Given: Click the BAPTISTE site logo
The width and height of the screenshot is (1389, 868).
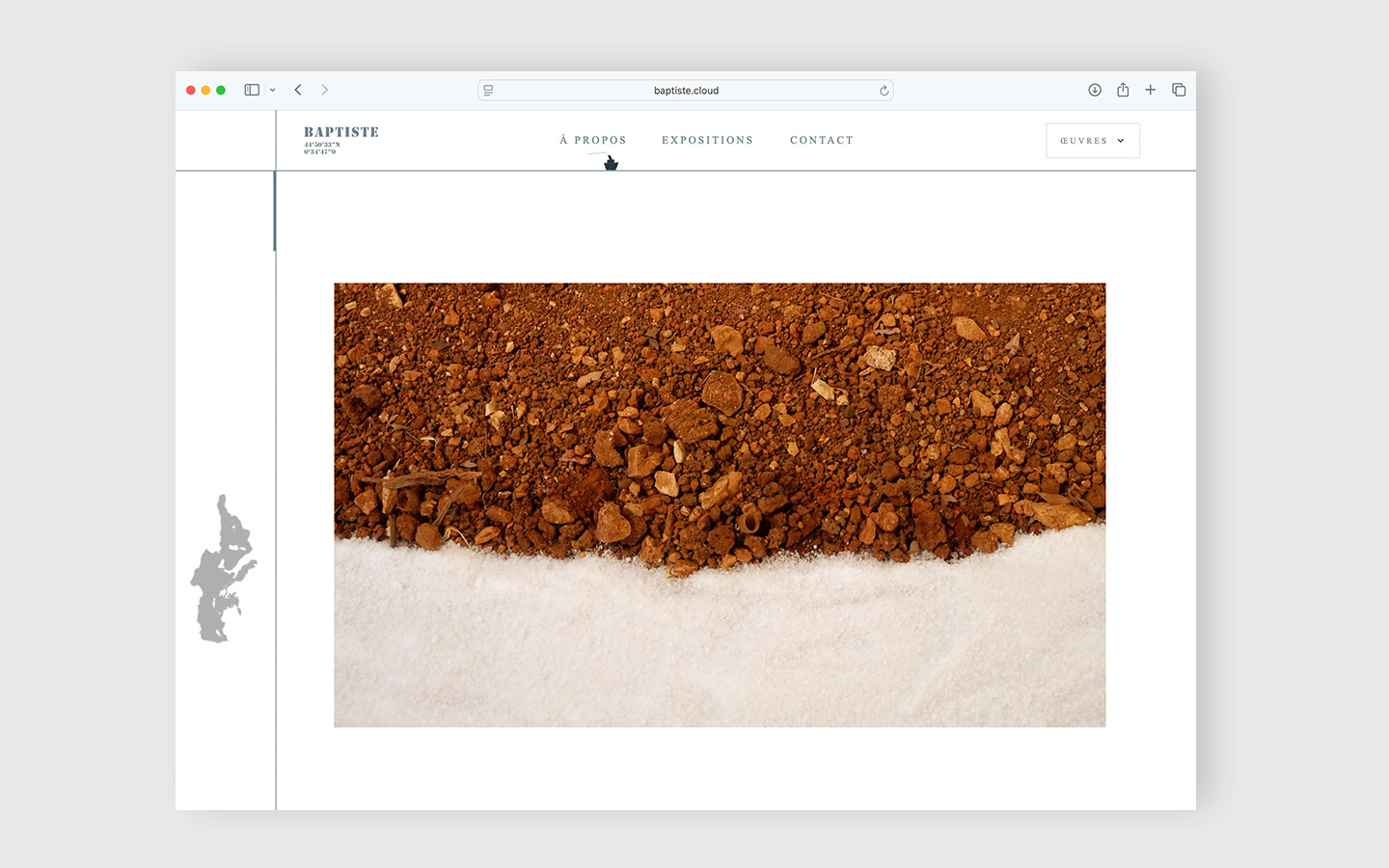Looking at the screenshot, I should (x=341, y=133).
